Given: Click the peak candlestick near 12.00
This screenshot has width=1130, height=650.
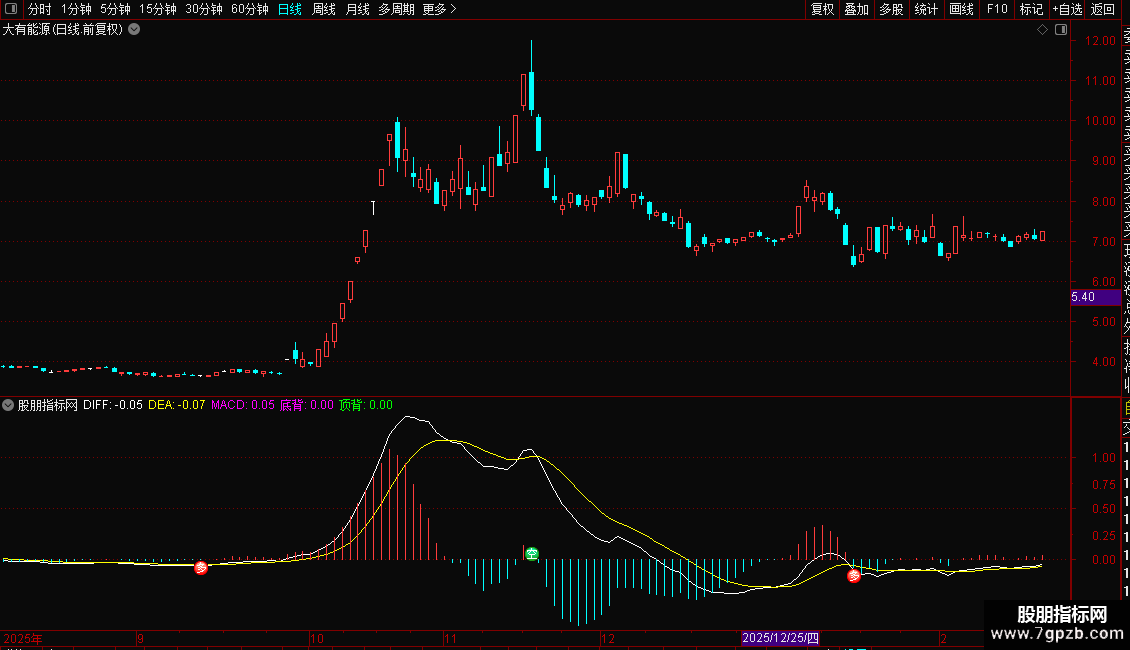Looking at the screenshot, I should pyautogui.click(x=531, y=90).
